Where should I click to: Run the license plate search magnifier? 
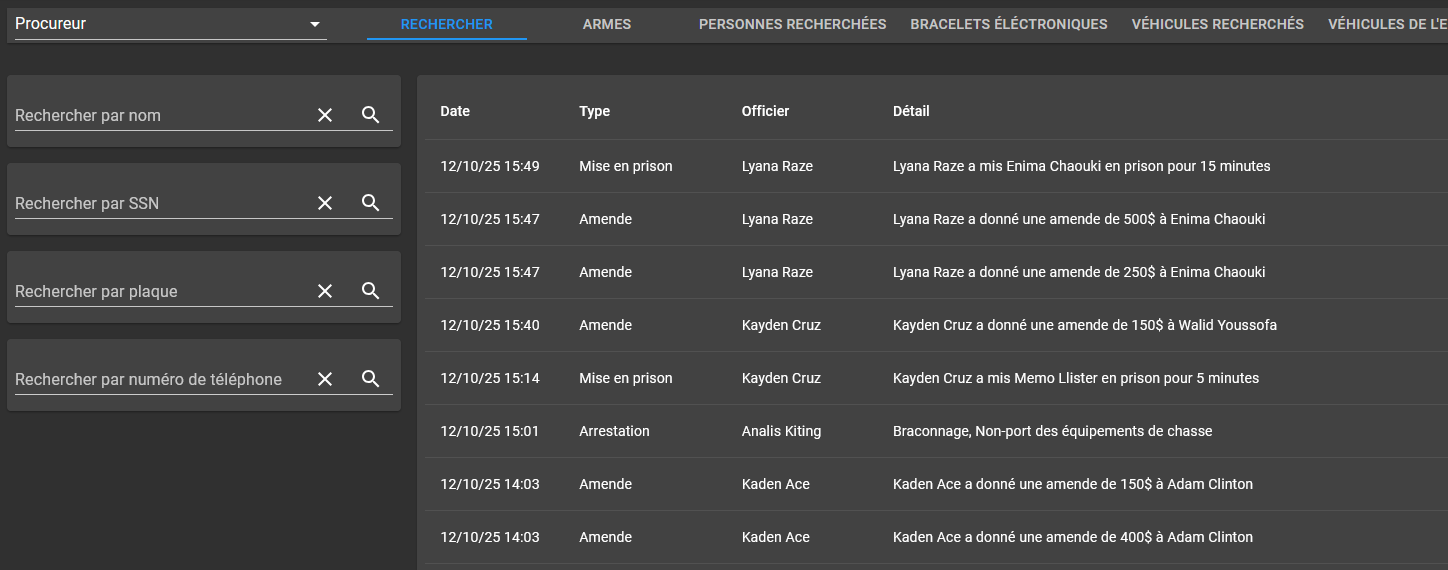tap(371, 291)
